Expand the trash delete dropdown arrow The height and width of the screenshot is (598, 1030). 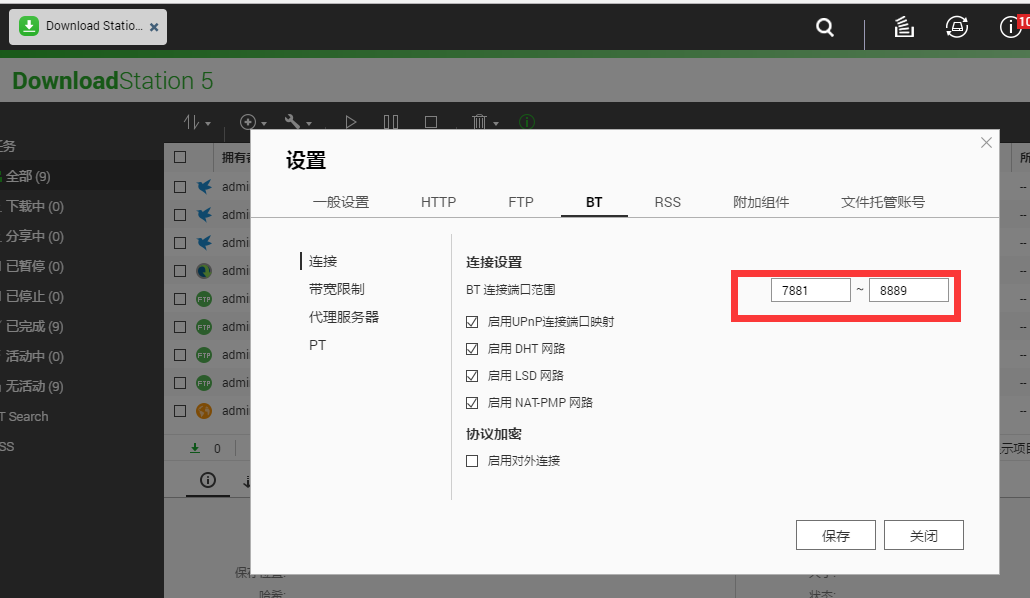tap(496, 124)
